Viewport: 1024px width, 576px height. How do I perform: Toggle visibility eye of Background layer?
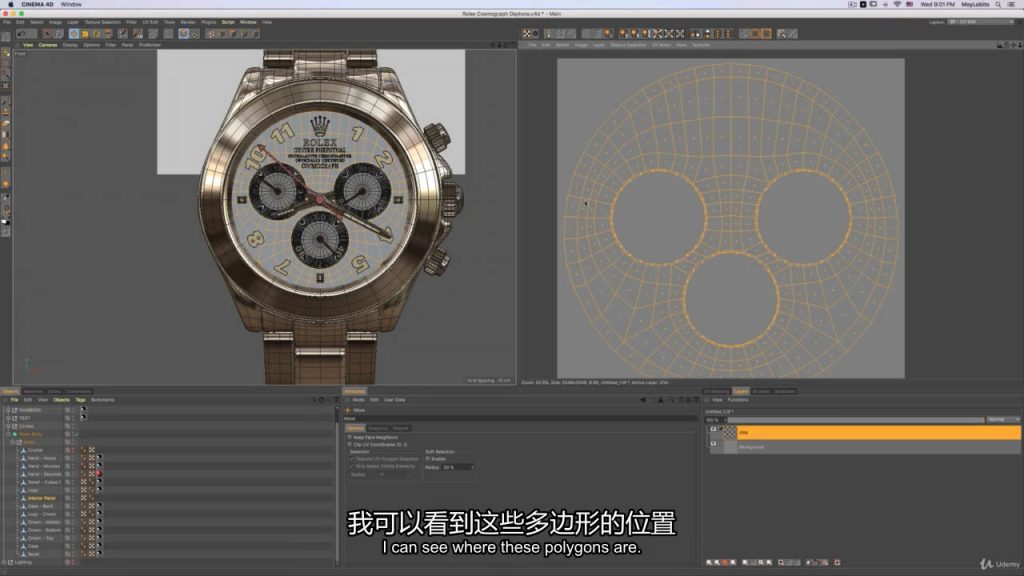coord(713,444)
